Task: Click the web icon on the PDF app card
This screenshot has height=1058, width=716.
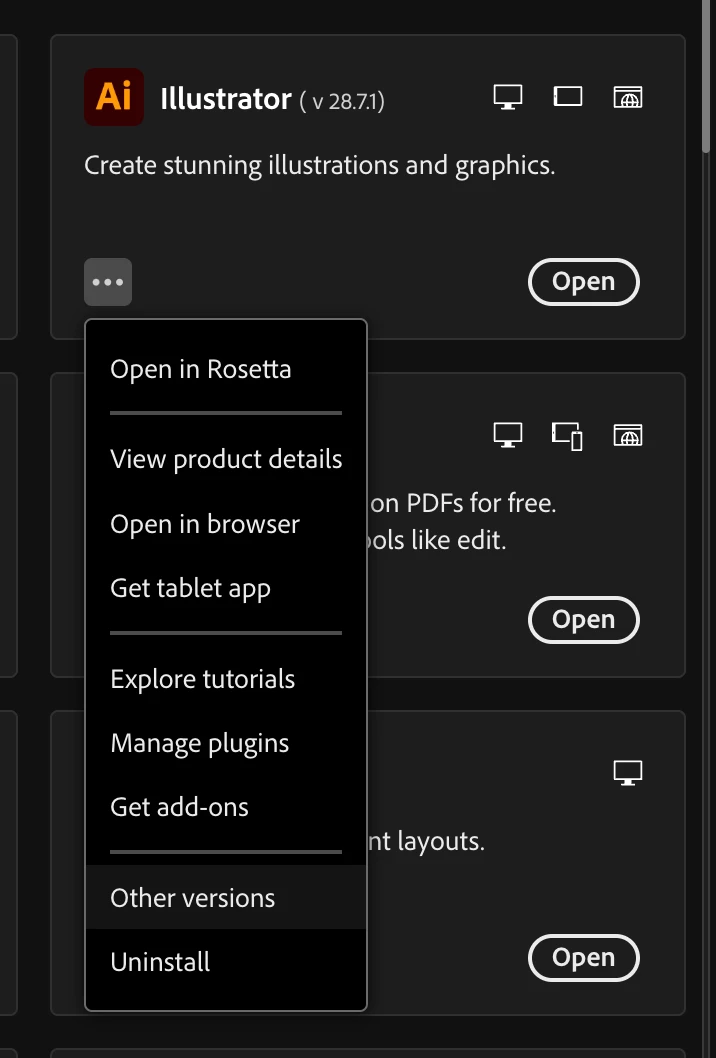Action: tap(628, 435)
